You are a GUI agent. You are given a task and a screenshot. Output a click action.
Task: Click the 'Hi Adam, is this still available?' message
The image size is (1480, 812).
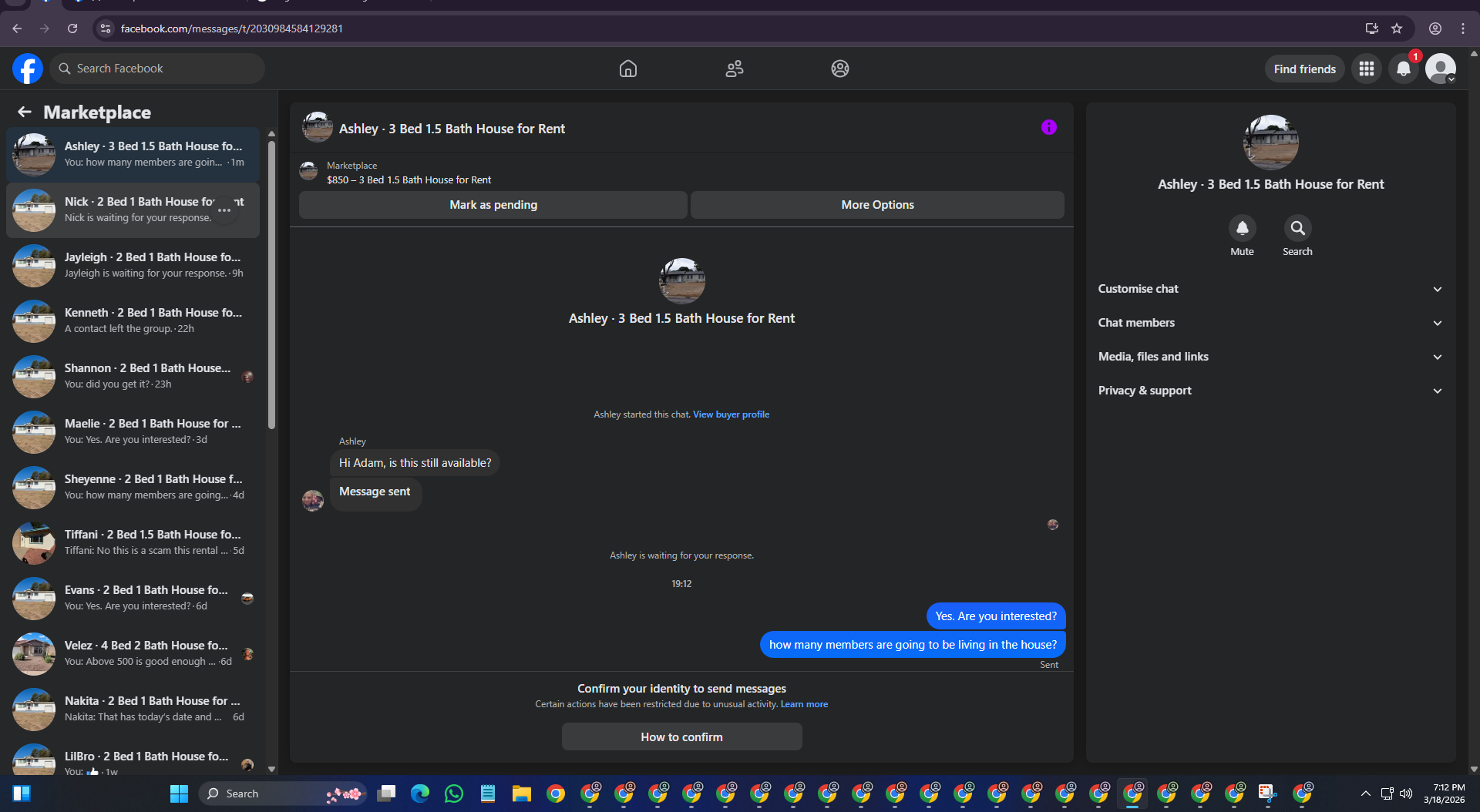point(415,463)
